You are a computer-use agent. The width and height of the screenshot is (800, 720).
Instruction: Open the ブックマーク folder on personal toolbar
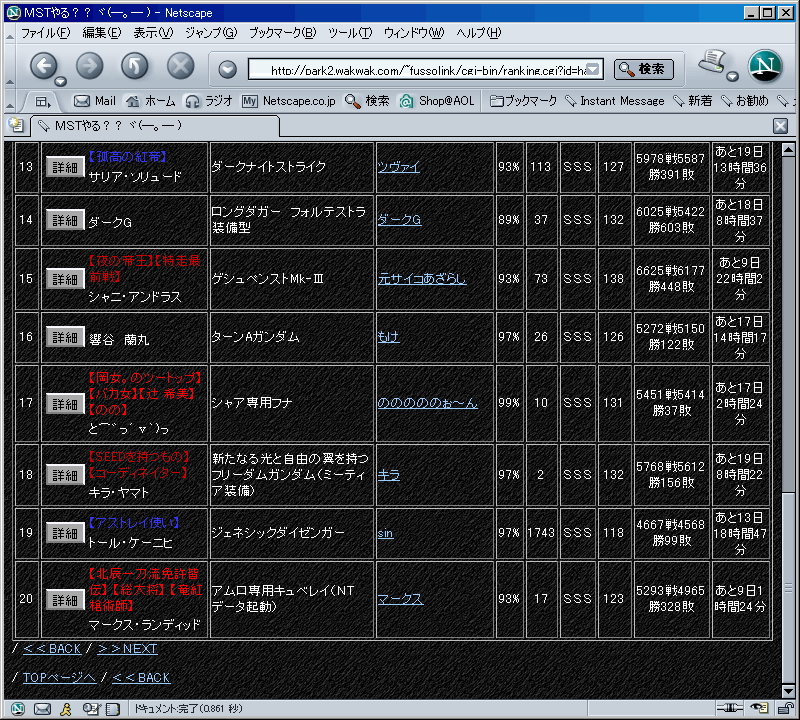(523, 101)
